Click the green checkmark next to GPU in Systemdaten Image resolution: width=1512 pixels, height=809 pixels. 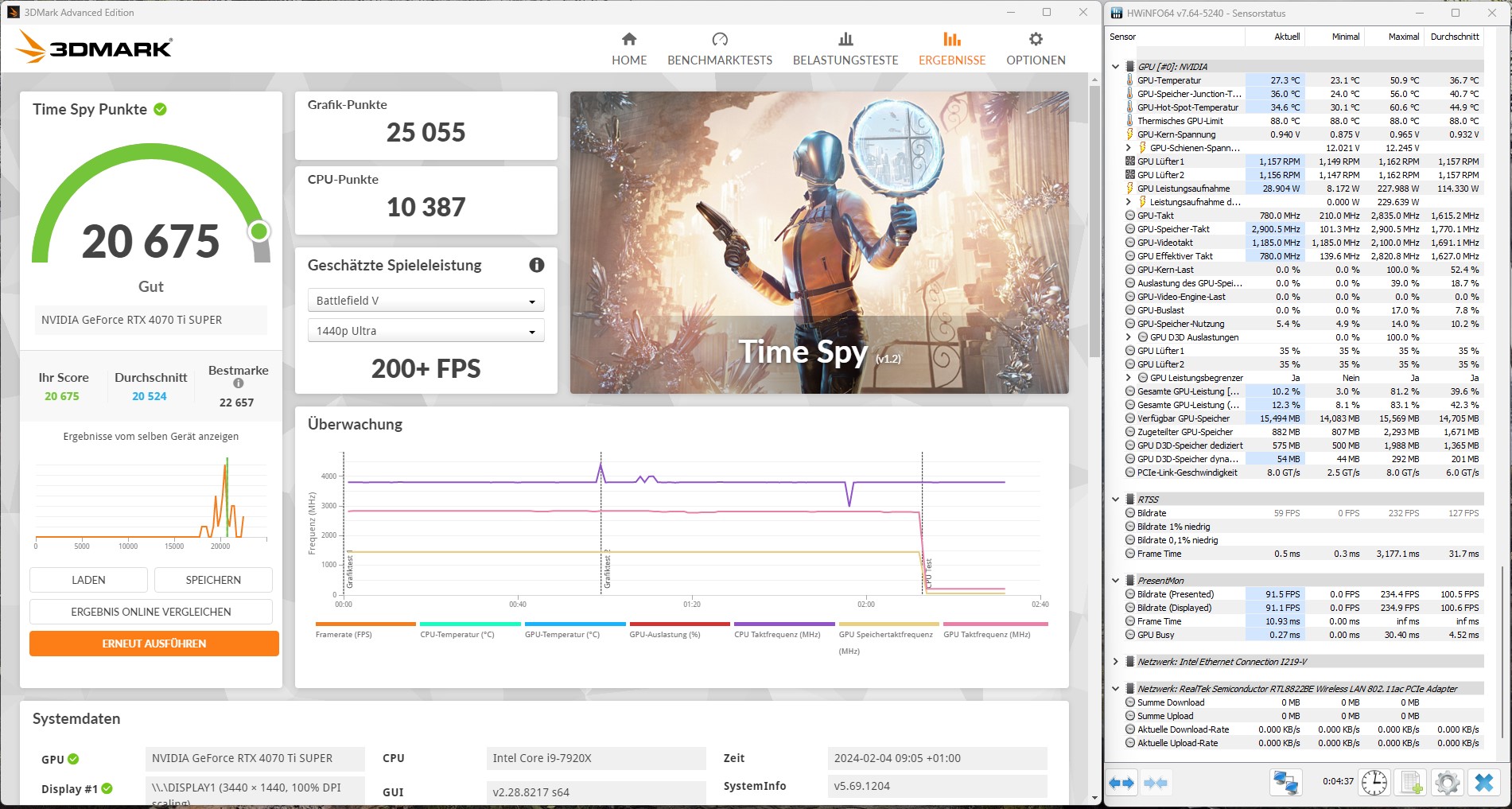[x=73, y=759]
